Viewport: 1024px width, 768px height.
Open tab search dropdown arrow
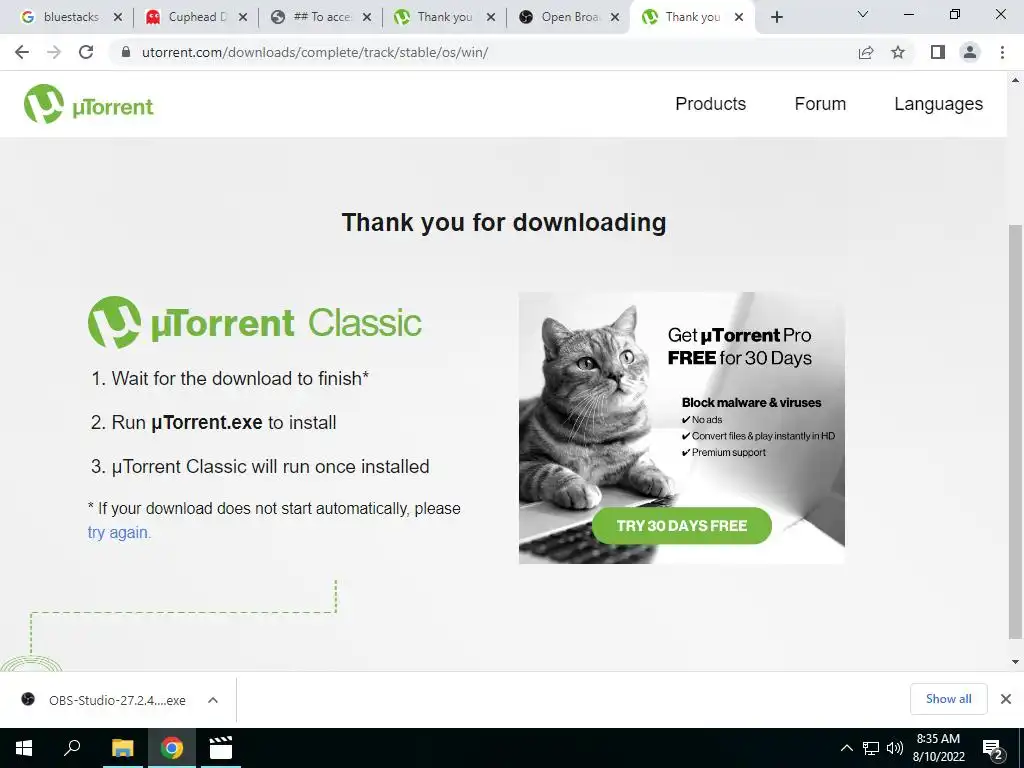pos(863,14)
